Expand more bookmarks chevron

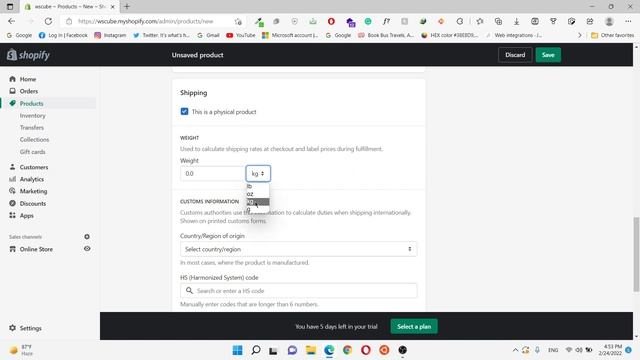580,36
